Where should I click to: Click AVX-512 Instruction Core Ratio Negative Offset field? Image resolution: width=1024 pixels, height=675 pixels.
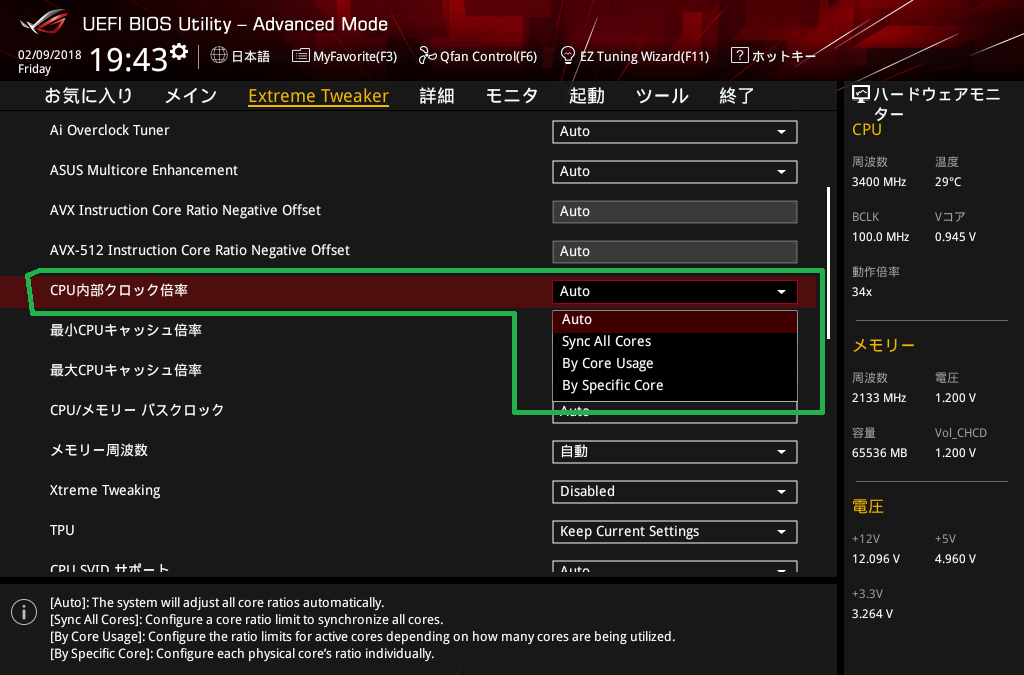675,251
